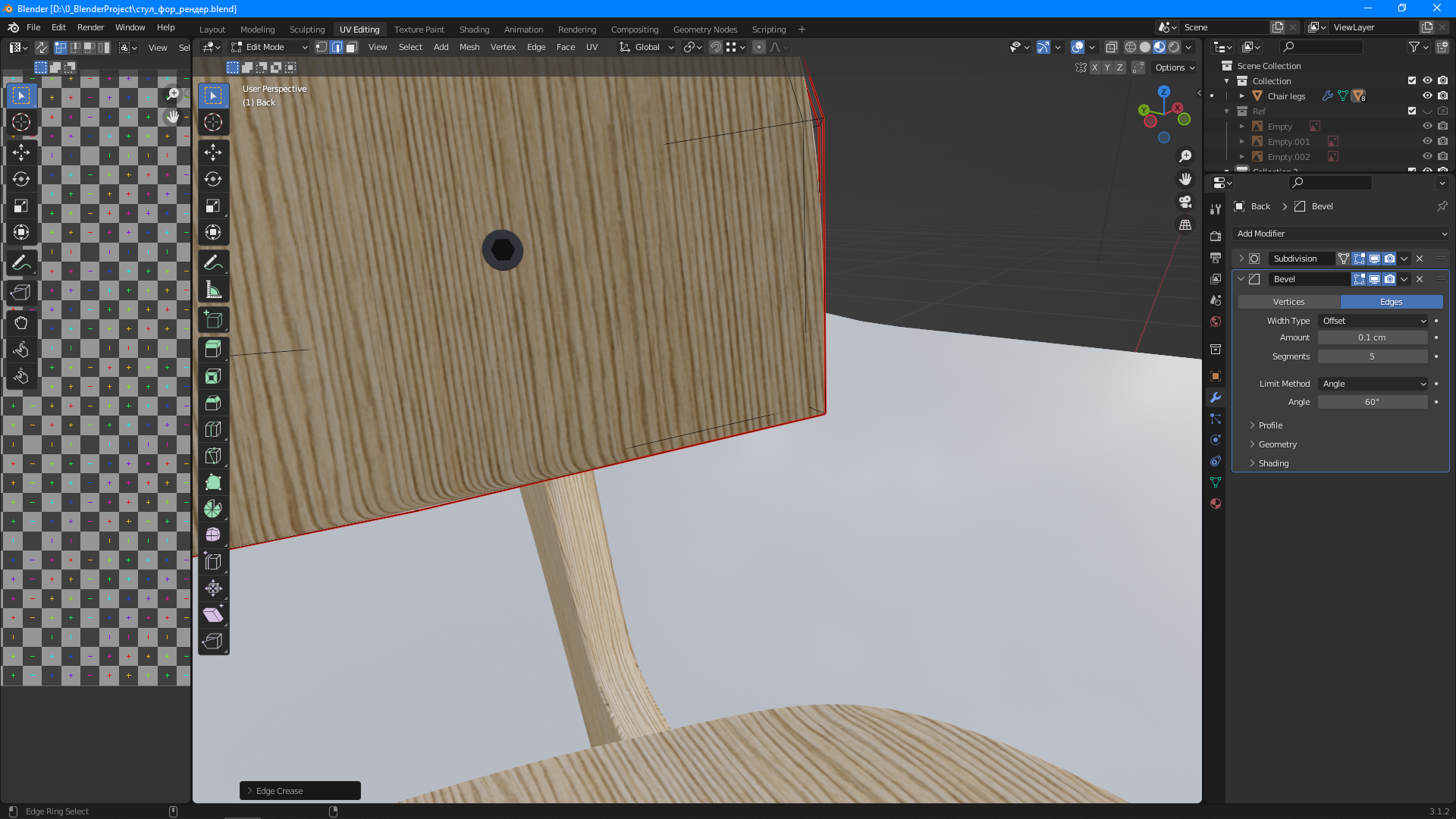Toggle Bevel modifier viewport display
Viewport: 1456px width, 819px height.
1374,279
